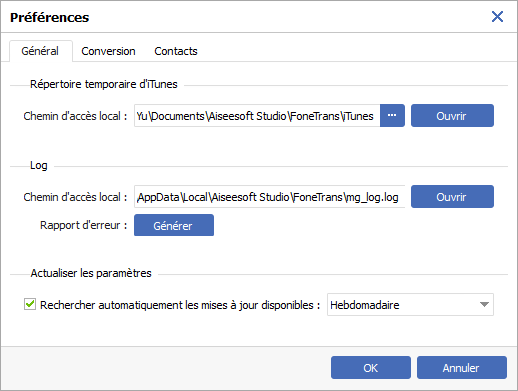Click the browse ellipsis button for iTunes path
Screen dimensions: 518x391
click(392, 115)
